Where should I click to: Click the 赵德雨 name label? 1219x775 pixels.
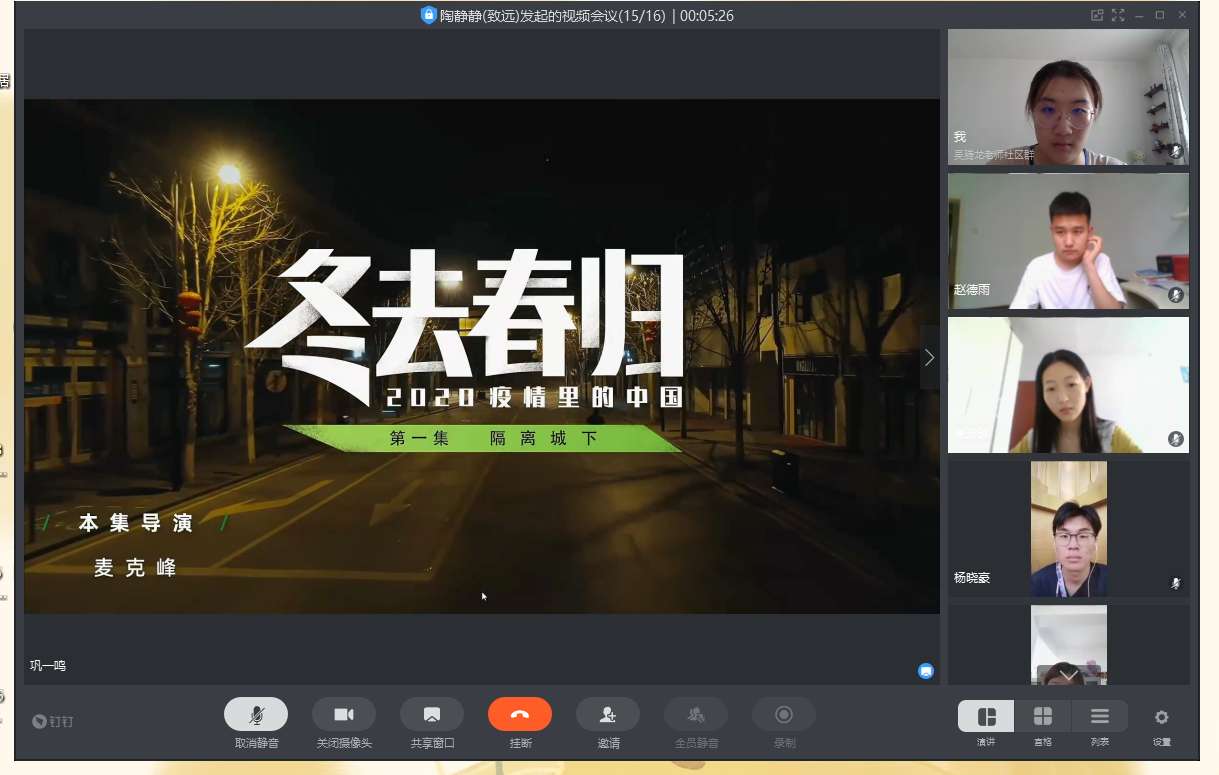972,290
